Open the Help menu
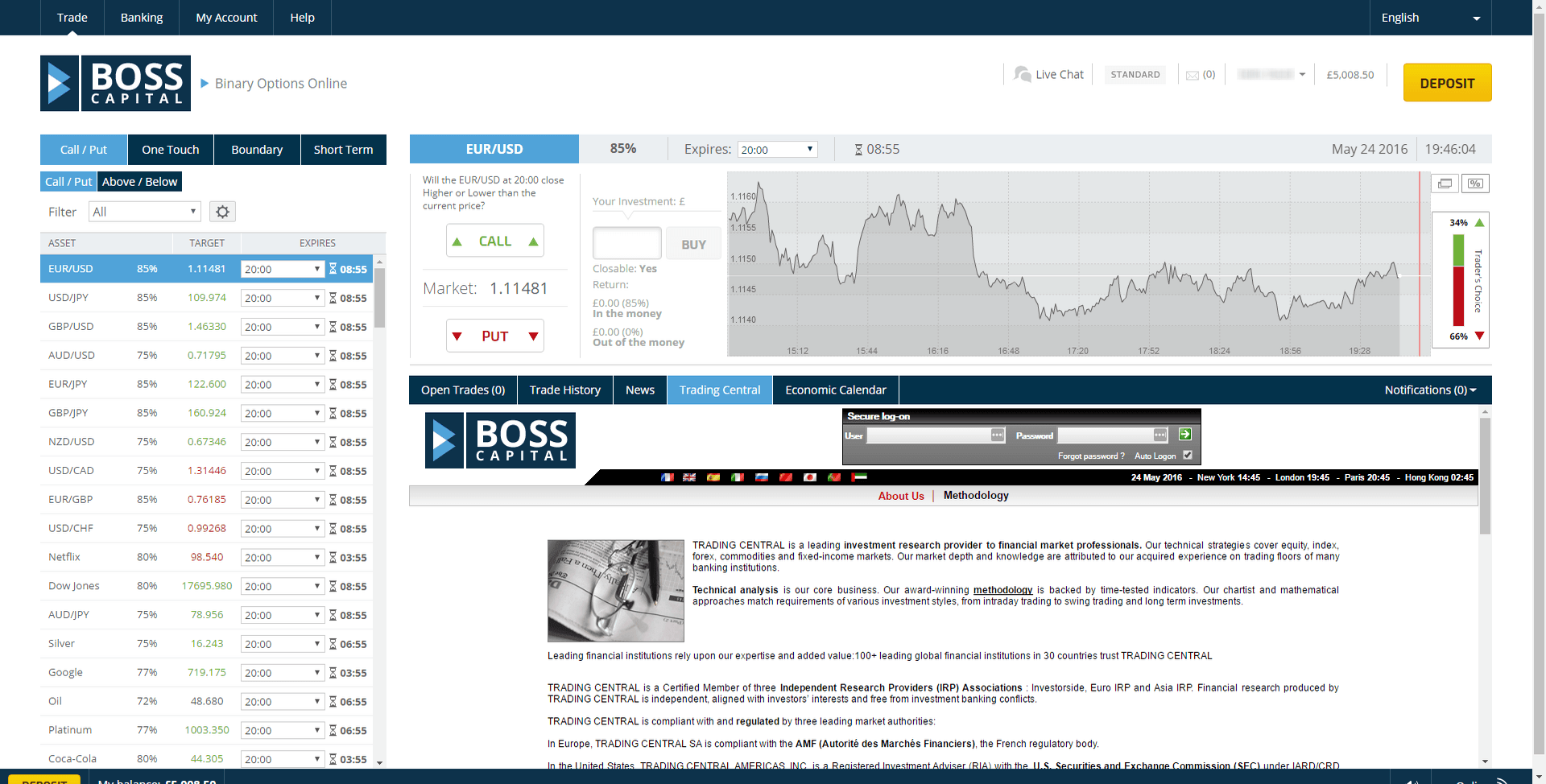The width and height of the screenshot is (1546, 784). click(x=302, y=18)
